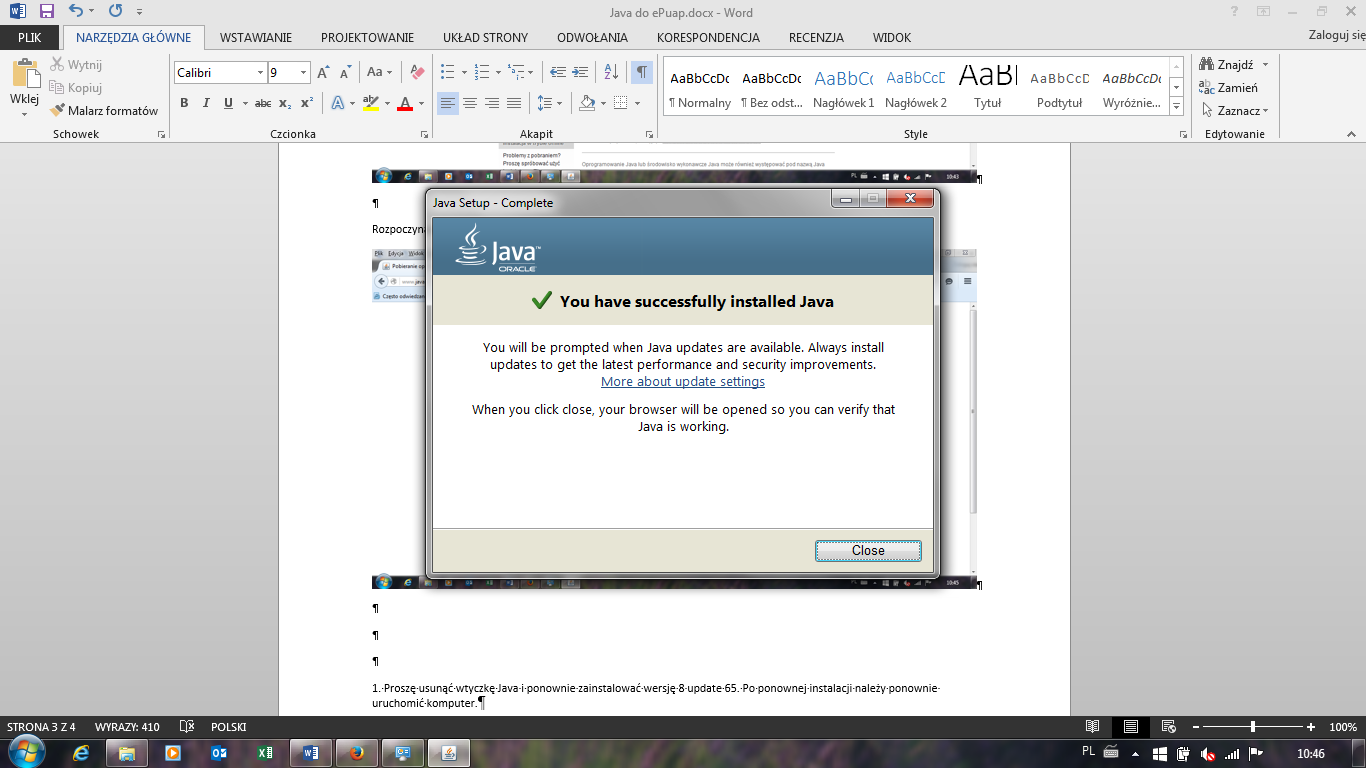
Task: Align text left
Action: [x=448, y=103]
